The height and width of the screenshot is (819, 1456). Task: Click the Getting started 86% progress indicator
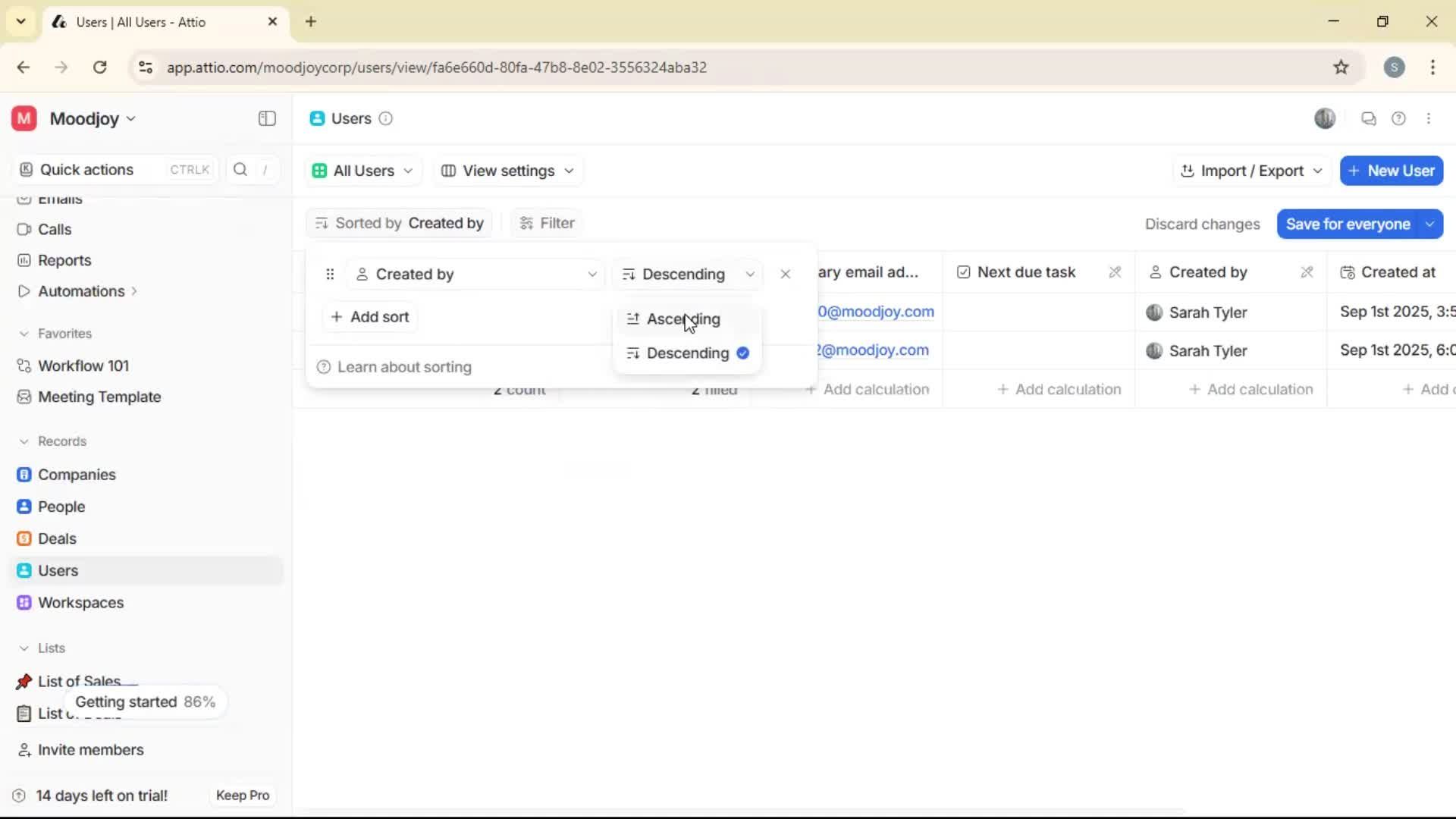(x=145, y=701)
